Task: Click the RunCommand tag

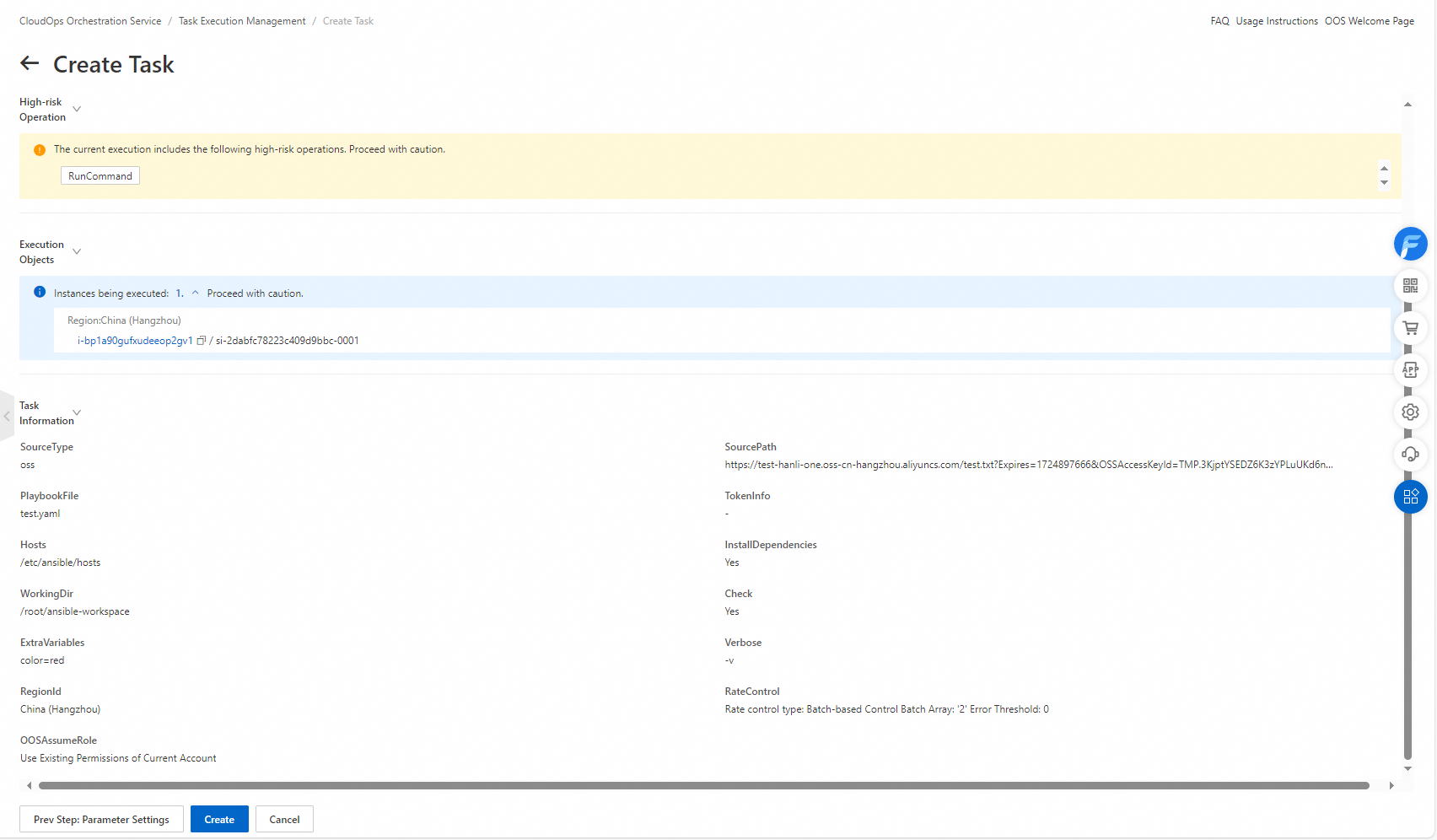Action: click(100, 175)
